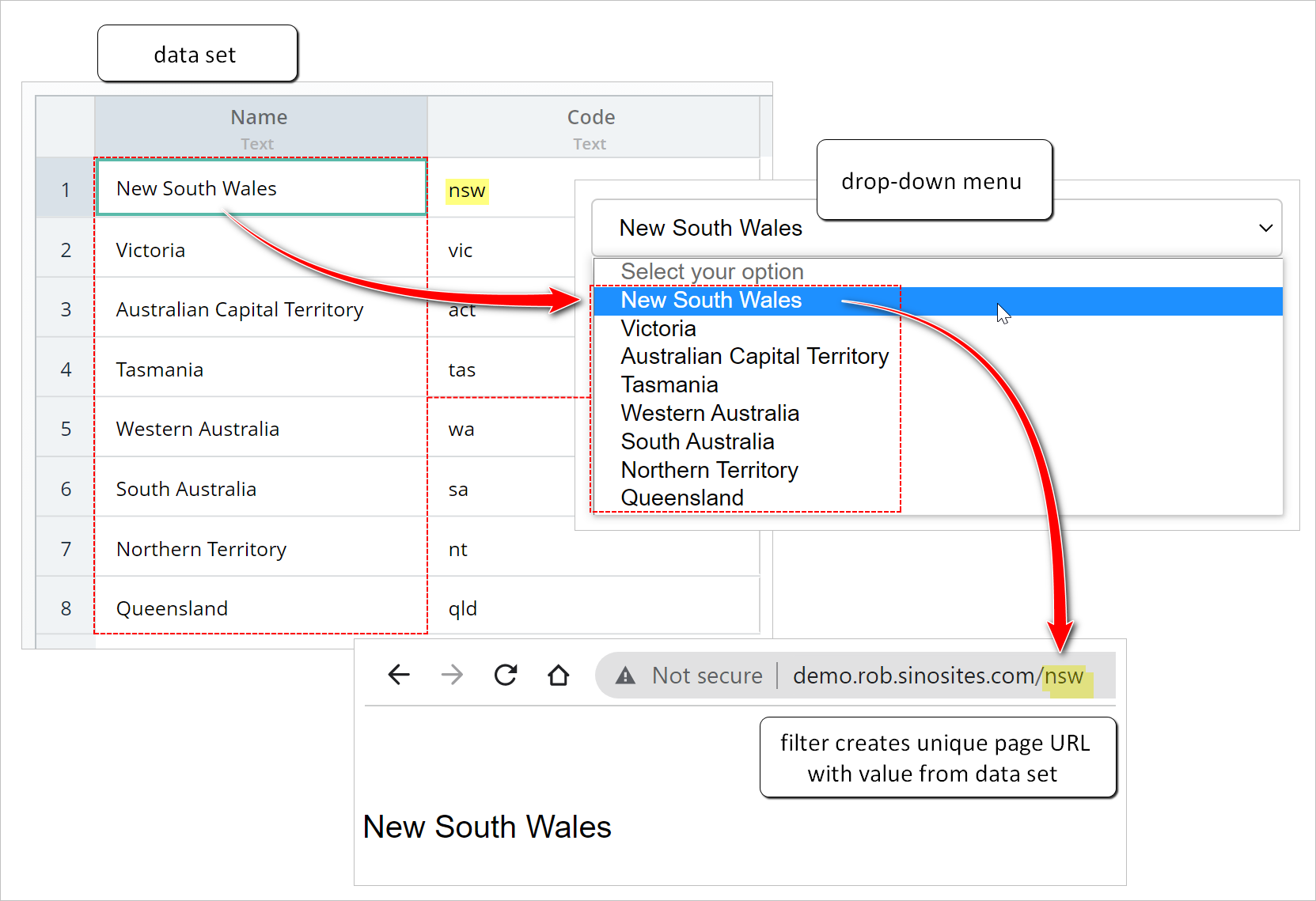Open the New South Wales select box
Screen dimensions: 1316x901
[x=934, y=228]
